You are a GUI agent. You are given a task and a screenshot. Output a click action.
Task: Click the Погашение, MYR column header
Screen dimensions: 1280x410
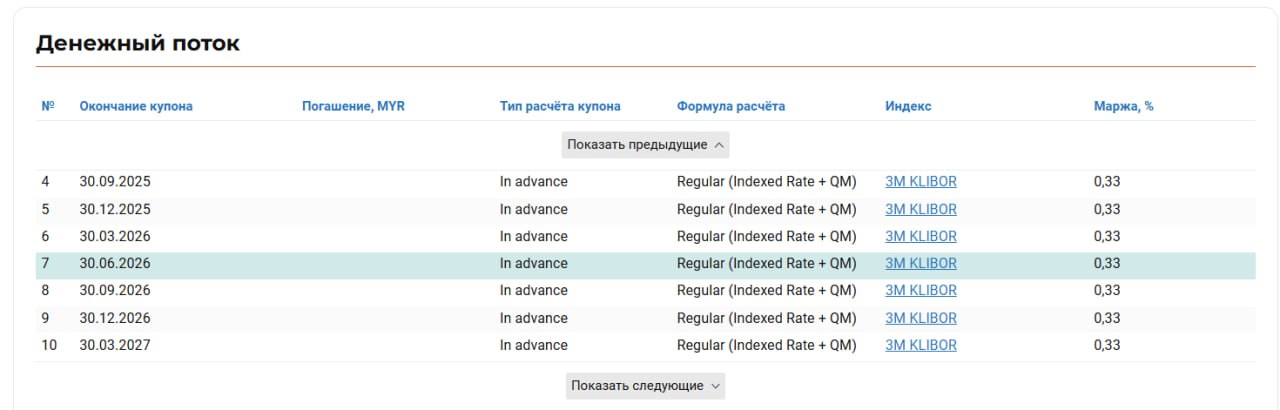pyautogui.click(x=353, y=107)
